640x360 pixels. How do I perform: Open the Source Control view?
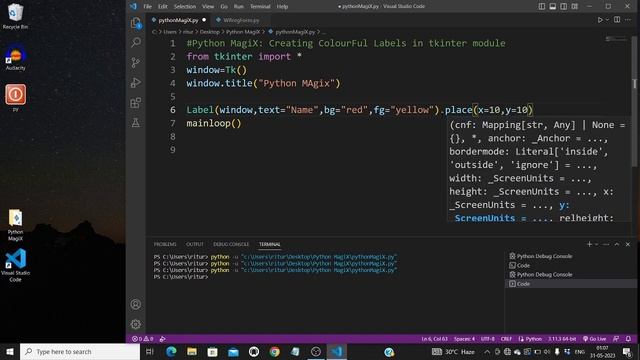pyautogui.click(x=136, y=62)
